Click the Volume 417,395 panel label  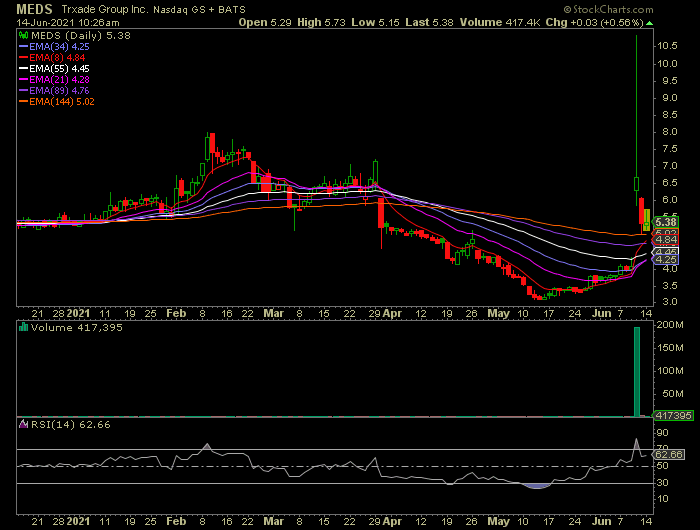pos(76,328)
